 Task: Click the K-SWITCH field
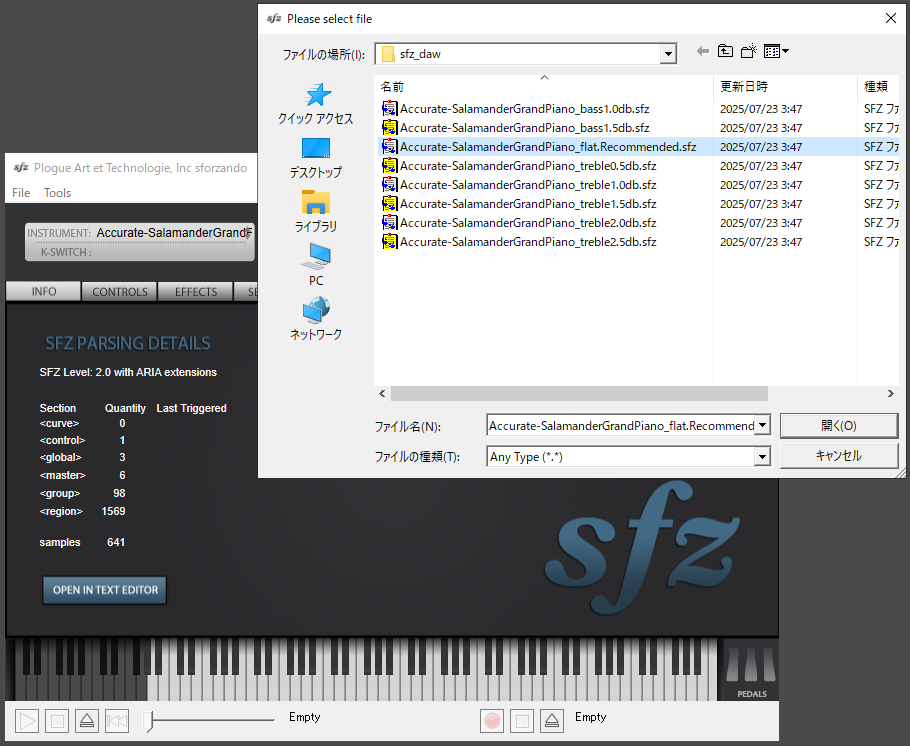click(x=139, y=252)
